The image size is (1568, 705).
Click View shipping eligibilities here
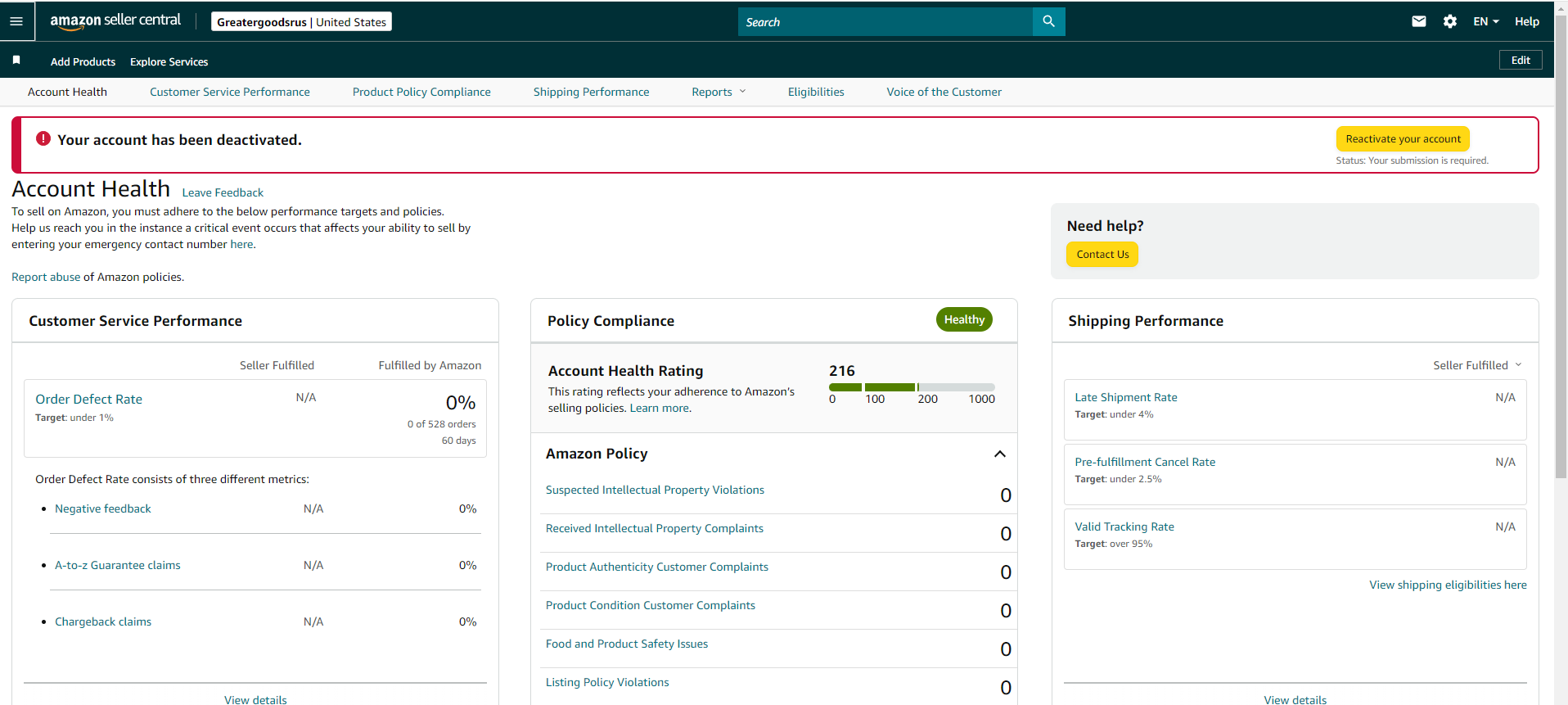[x=1448, y=585]
